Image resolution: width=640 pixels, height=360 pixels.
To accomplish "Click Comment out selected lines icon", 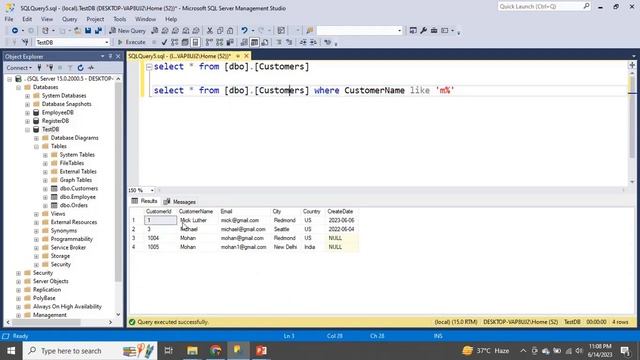I will coord(279,42).
